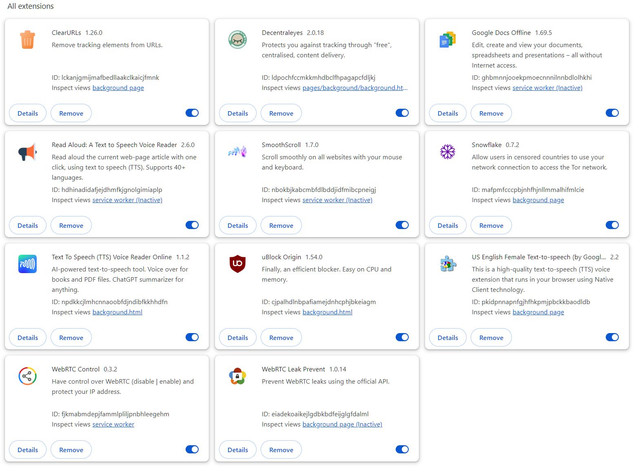This screenshot has width=640, height=474.
Task: Click the WebRTC Leak Prevent icon
Action: [x=238, y=376]
